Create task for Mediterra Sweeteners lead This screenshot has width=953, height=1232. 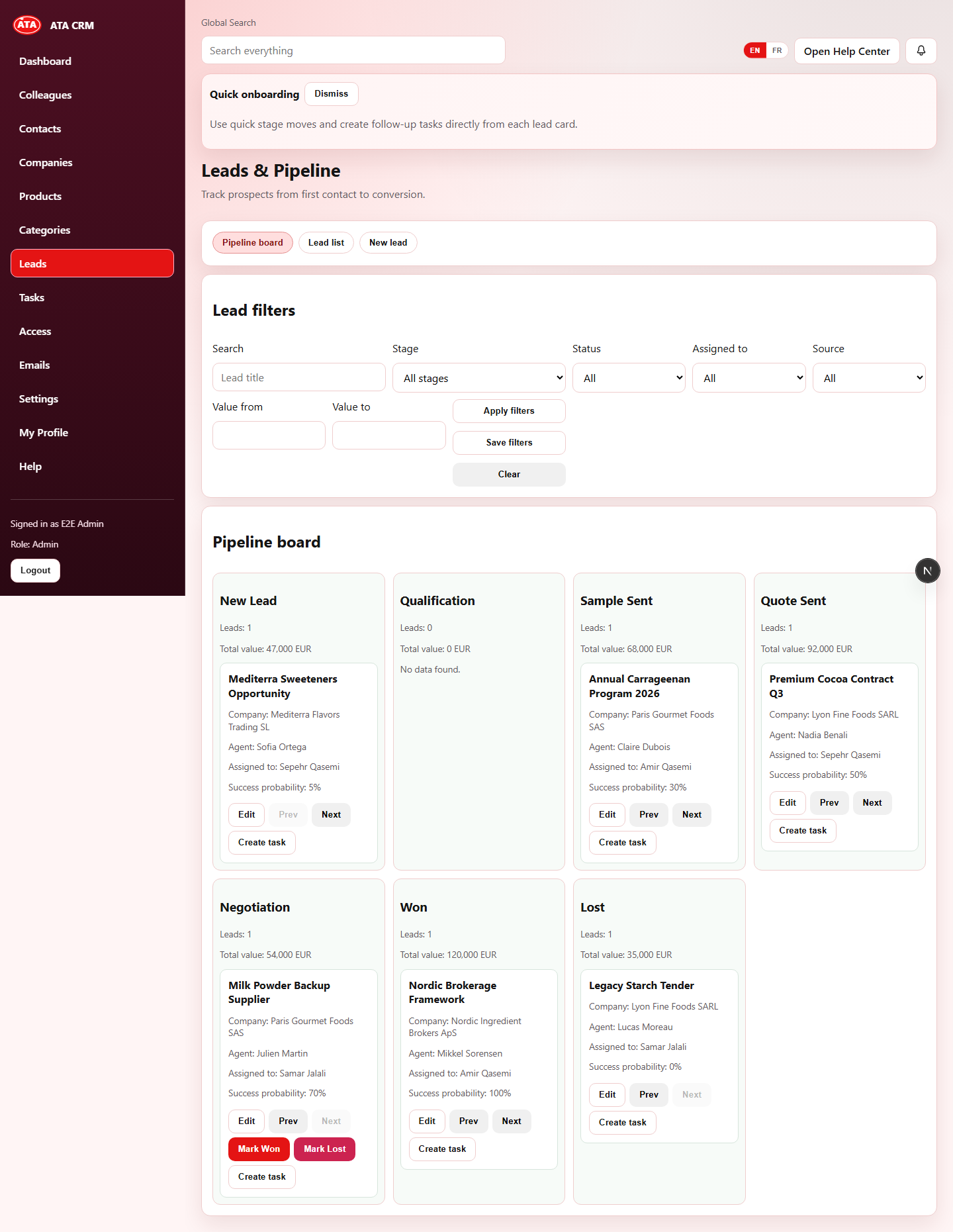(x=262, y=843)
